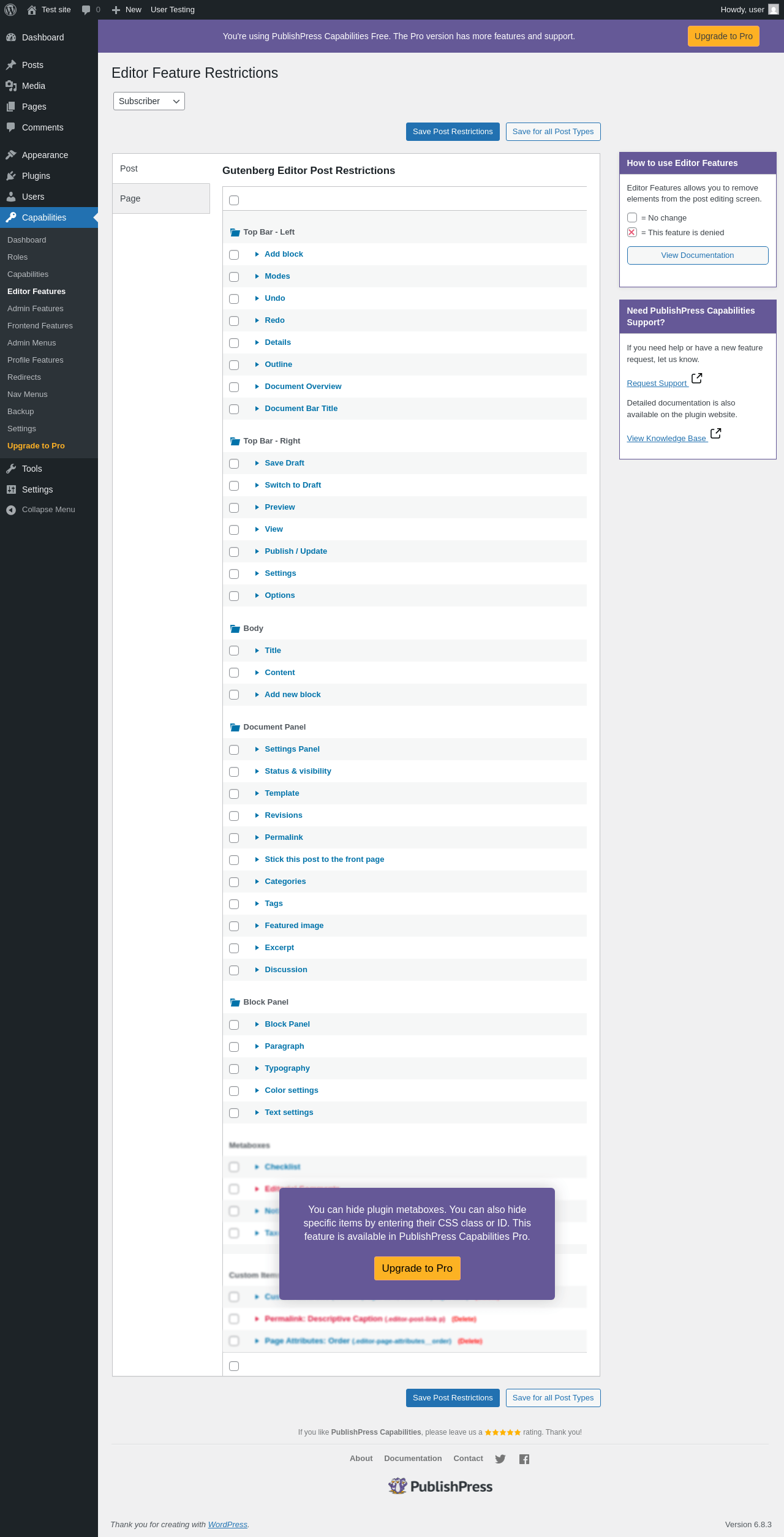Click the Collapse Menu arrow icon
Image resolution: width=784 pixels, height=1537 pixels.
pyautogui.click(x=11, y=510)
